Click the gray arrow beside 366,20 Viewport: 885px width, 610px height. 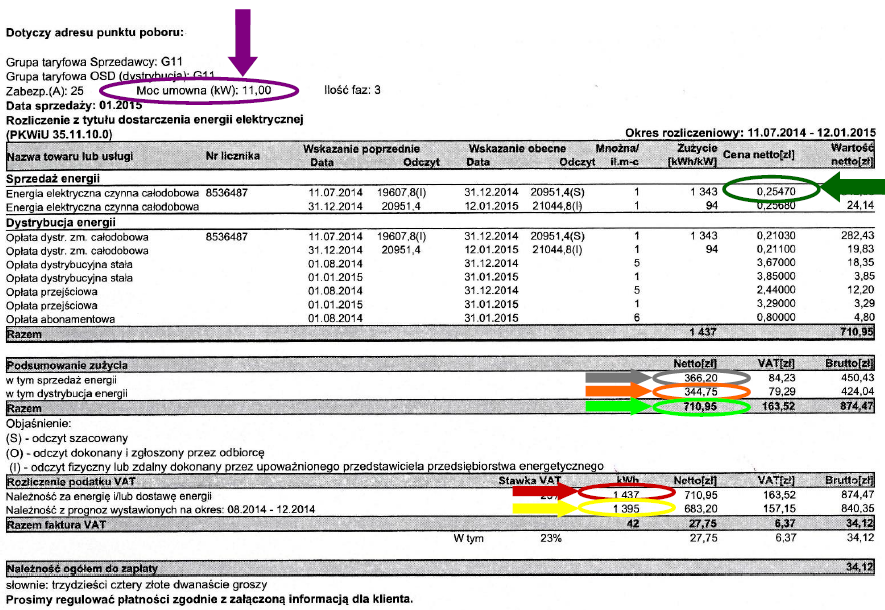619,378
